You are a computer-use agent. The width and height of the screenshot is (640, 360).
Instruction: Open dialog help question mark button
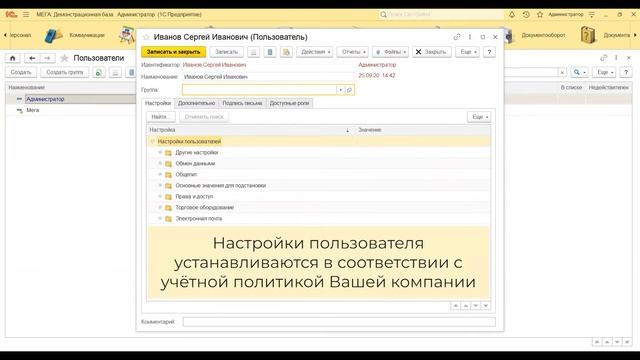pyautogui.click(x=489, y=52)
